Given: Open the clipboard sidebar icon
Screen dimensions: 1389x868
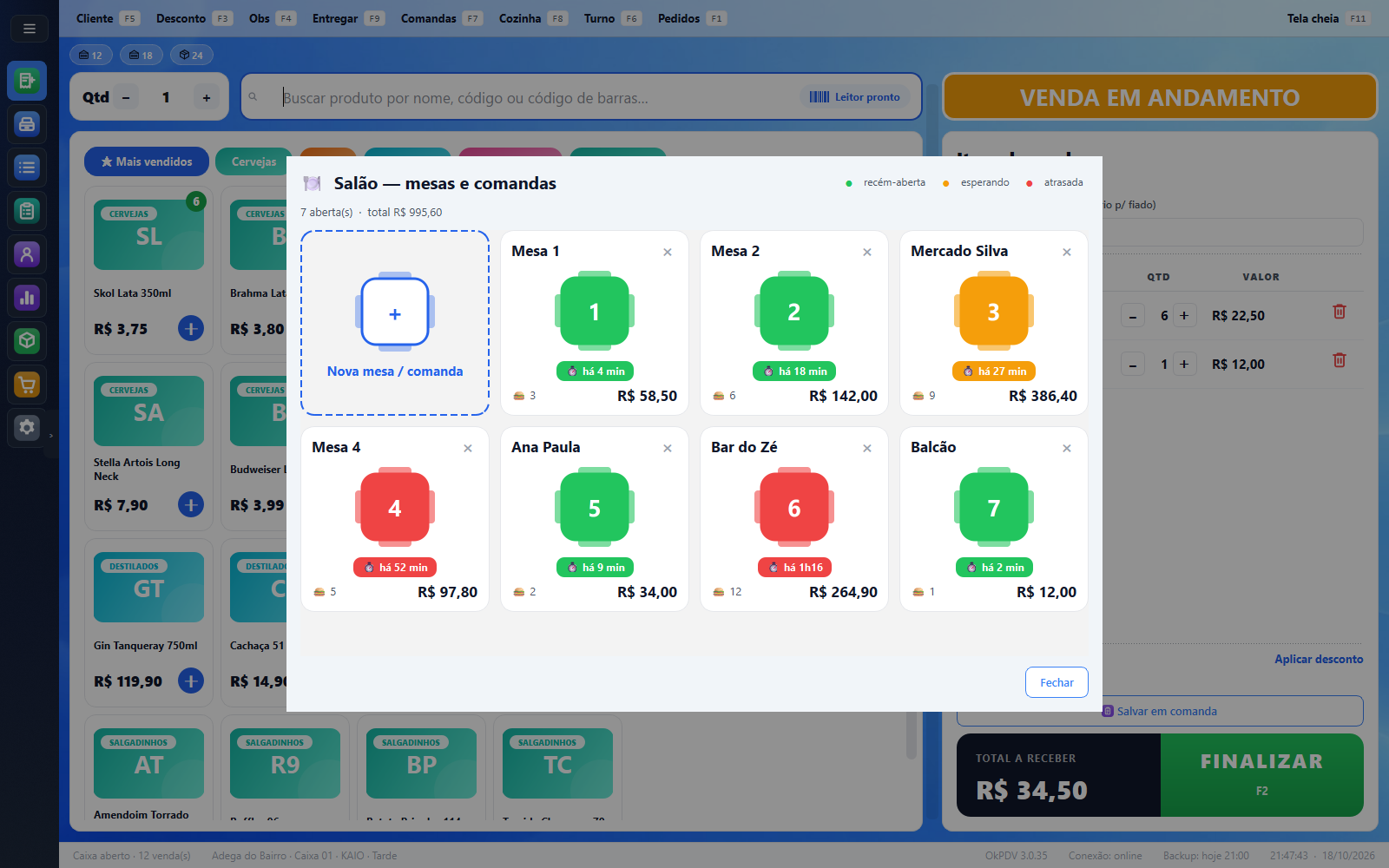Looking at the screenshot, I should [27, 211].
